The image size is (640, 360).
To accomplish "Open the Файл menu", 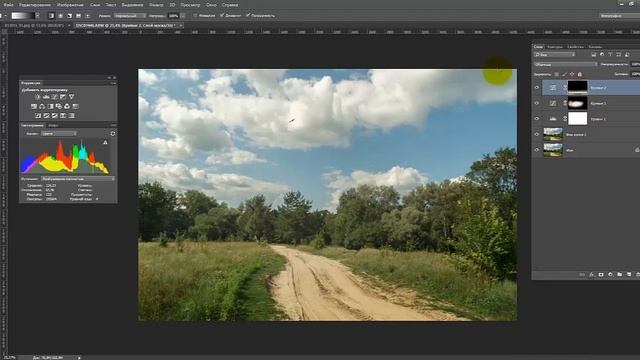I will pyautogui.click(x=9, y=5).
